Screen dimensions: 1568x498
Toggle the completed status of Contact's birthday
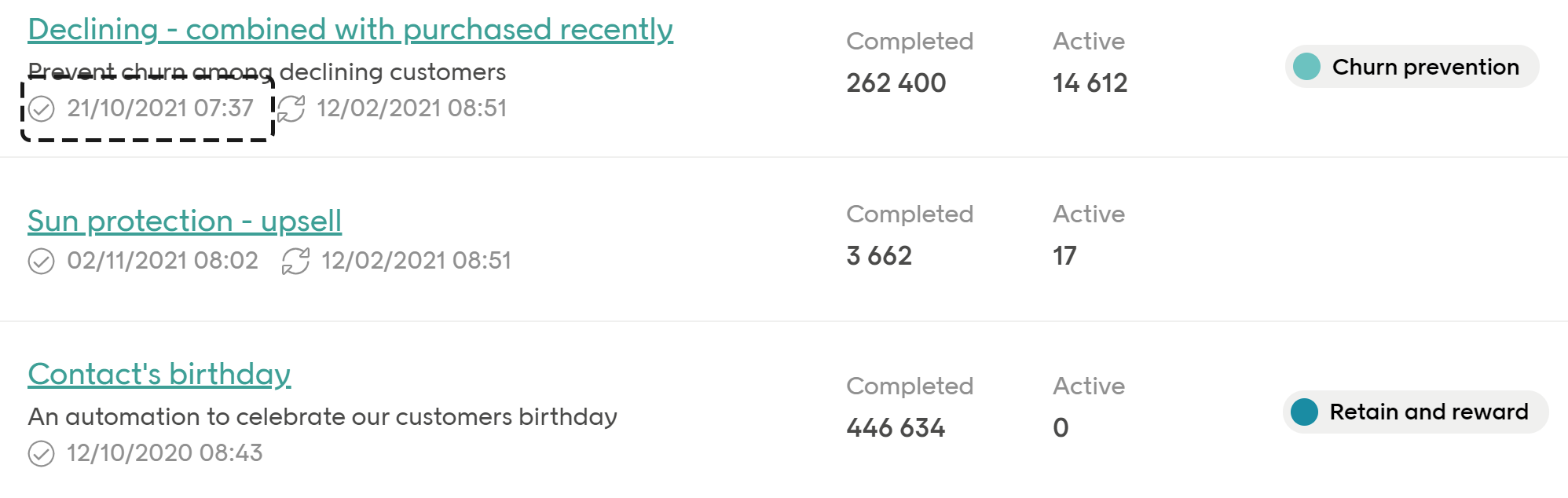pos(43,453)
